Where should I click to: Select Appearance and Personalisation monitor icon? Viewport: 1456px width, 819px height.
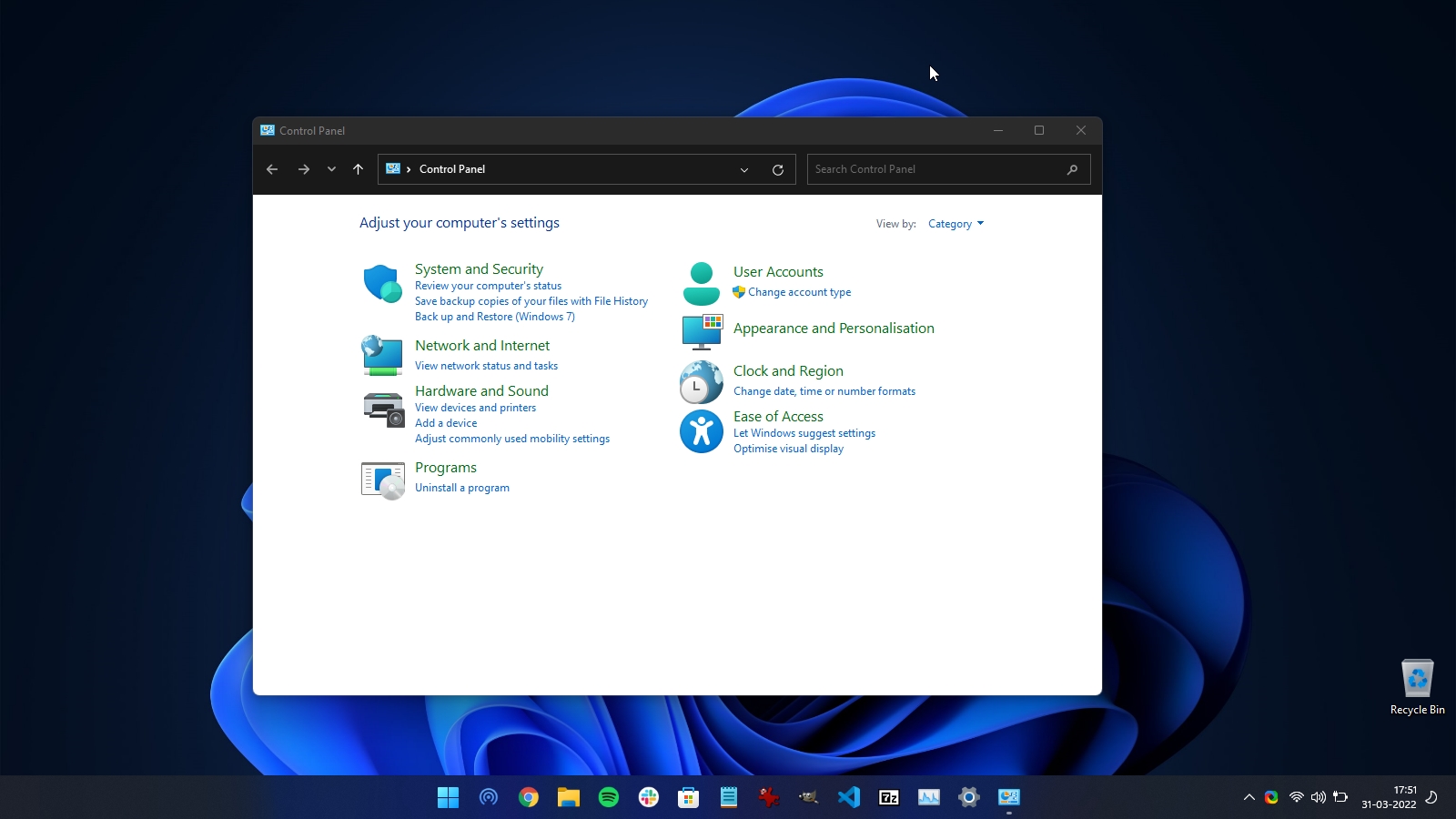[x=701, y=332]
